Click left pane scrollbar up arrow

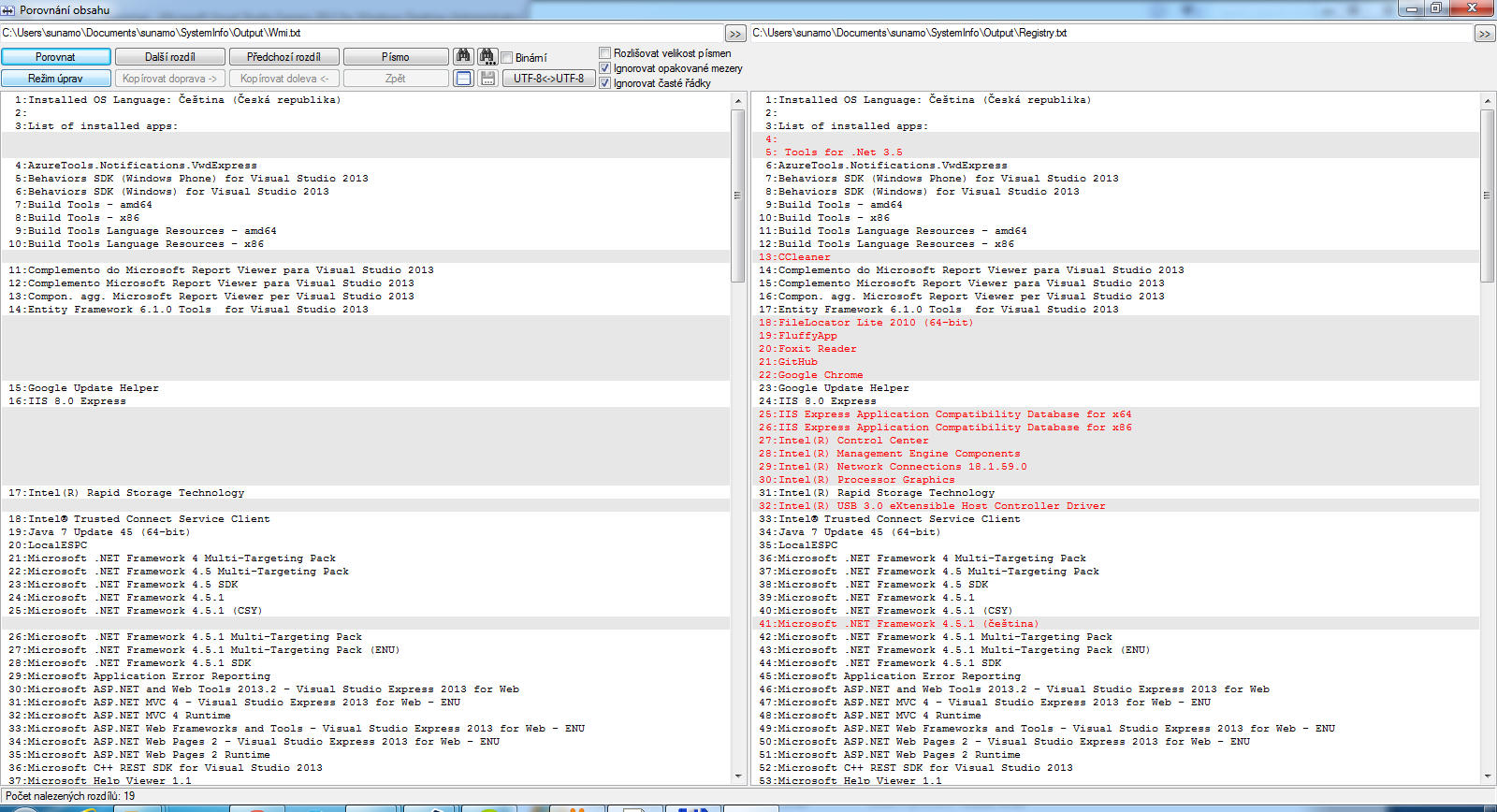tap(737, 100)
